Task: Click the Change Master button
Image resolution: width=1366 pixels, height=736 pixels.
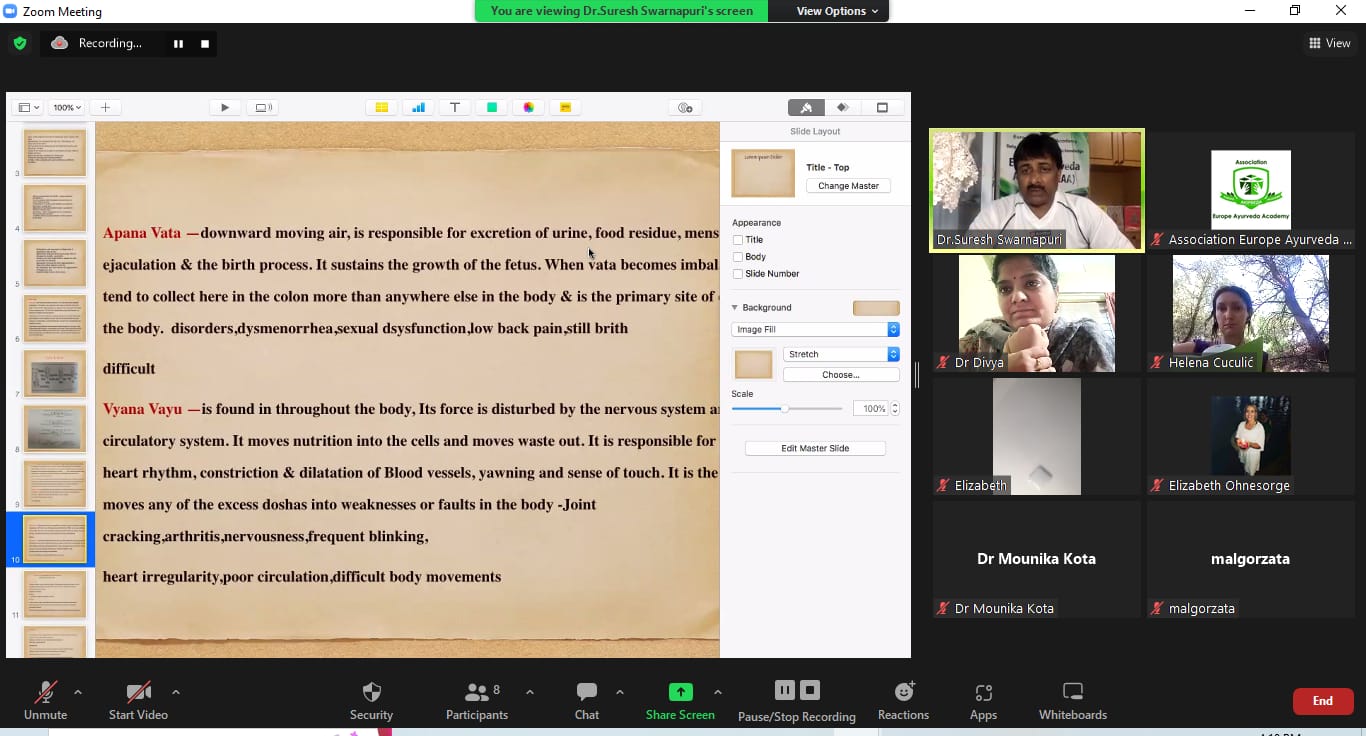Action: [848, 186]
